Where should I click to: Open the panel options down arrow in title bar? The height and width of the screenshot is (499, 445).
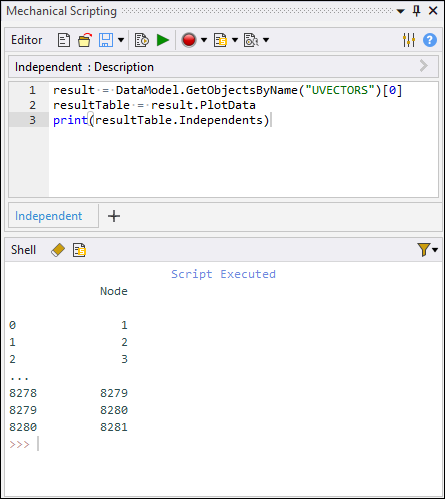401,11
